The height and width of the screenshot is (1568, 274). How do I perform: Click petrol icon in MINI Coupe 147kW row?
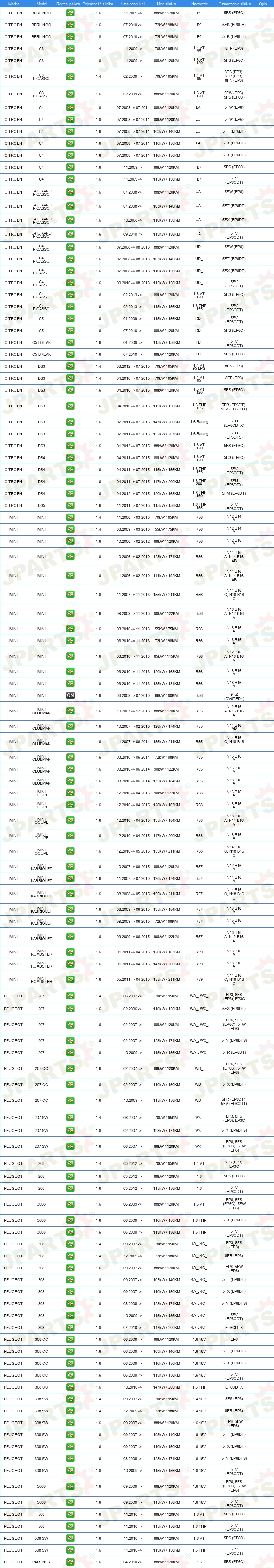71,836
